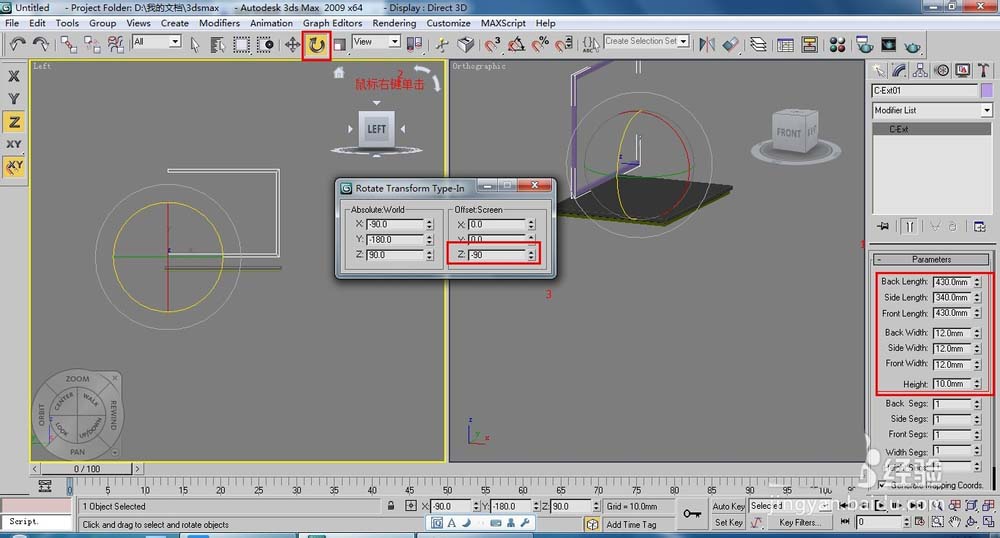The image size is (1000, 538).
Task: Open the Select by Name list icon
Action: click(217, 44)
